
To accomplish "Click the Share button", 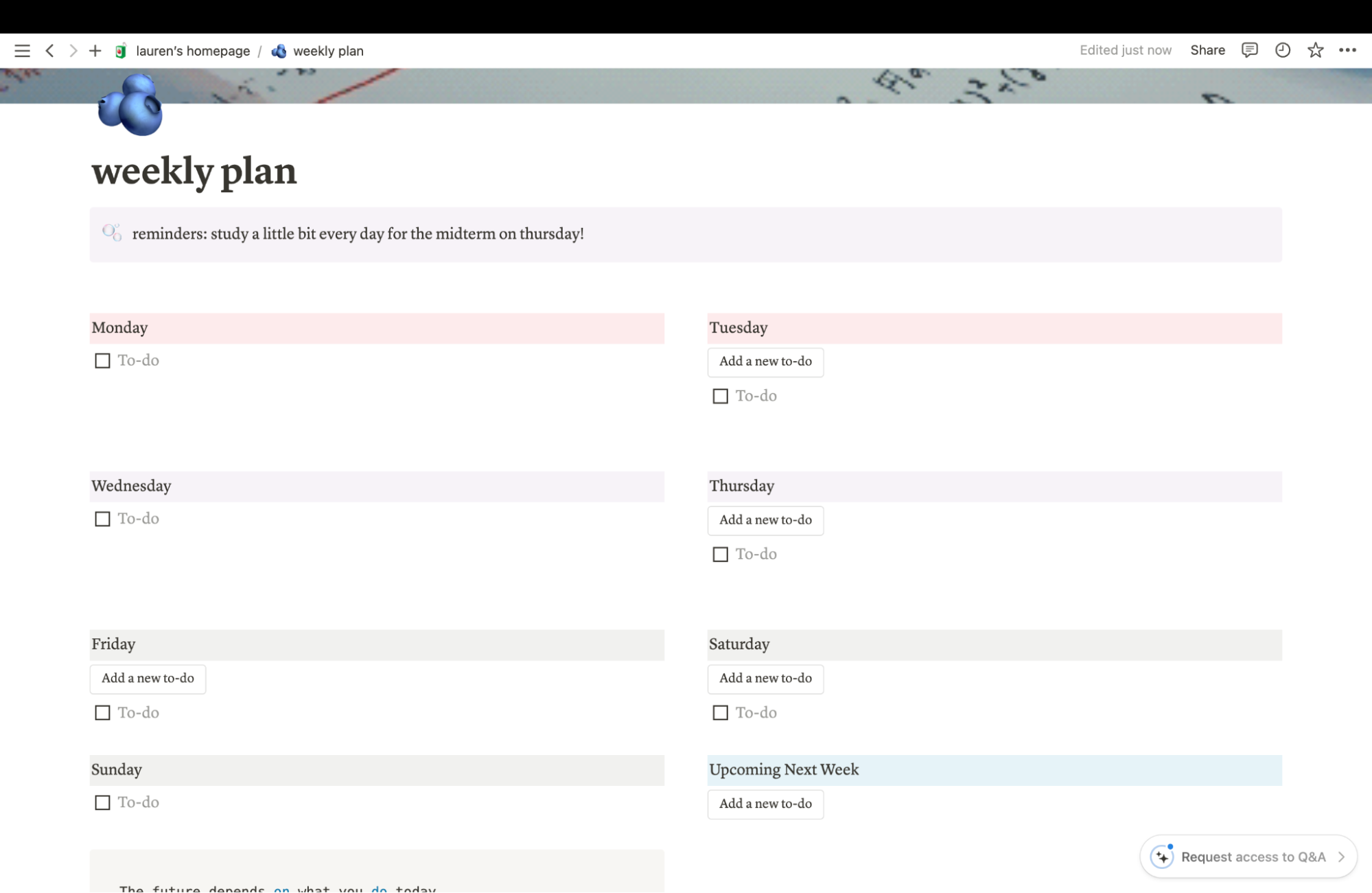I will coord(1208,50).
